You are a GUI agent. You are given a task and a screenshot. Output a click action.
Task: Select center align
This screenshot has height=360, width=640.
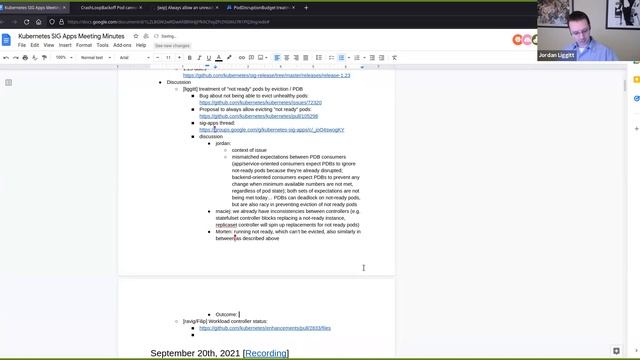(287, 58)
